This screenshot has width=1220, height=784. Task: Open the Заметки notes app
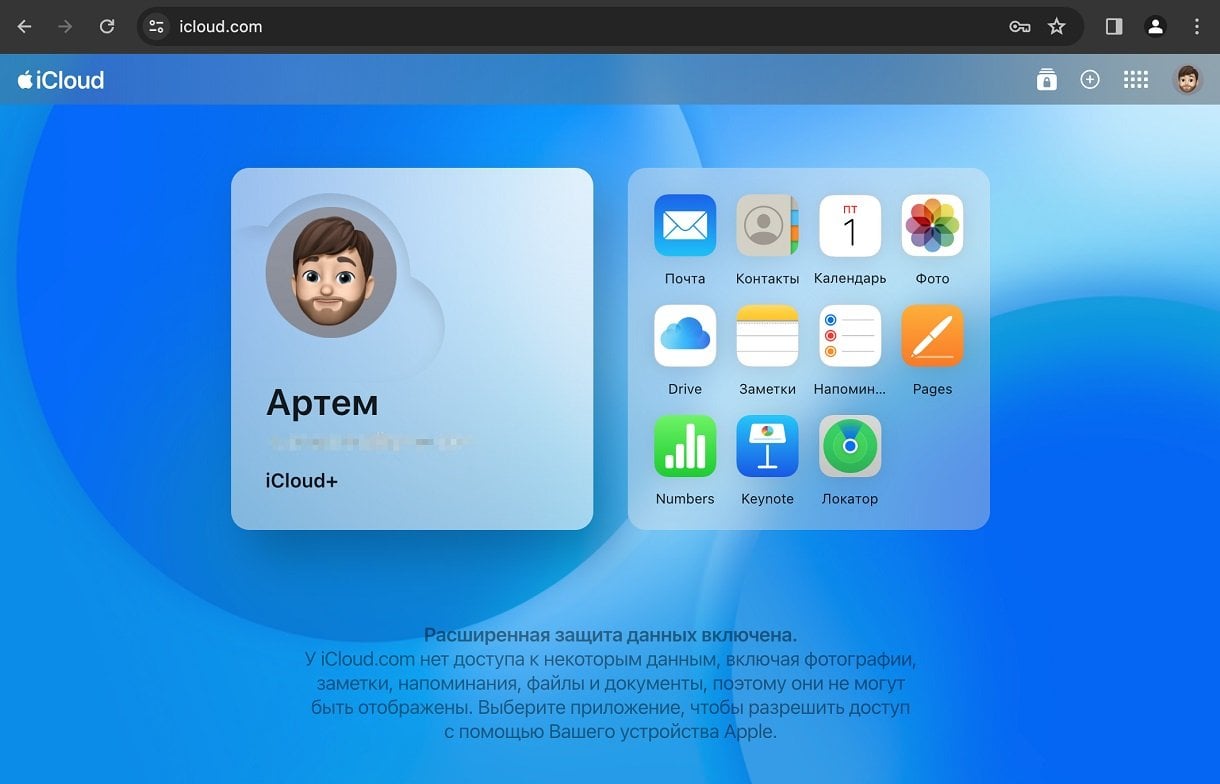pyautogui.click(x=767, y=336)
